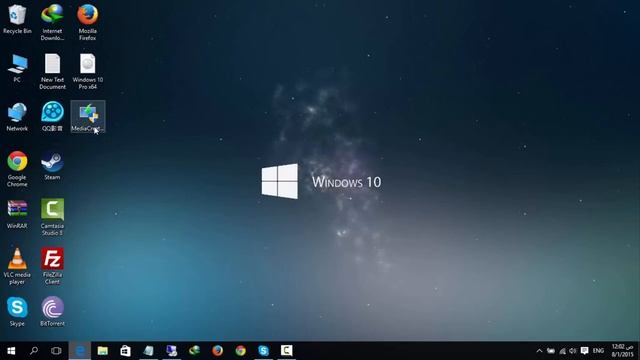
Task: Open taskbar Search magnifier
Action: (34, 351)
